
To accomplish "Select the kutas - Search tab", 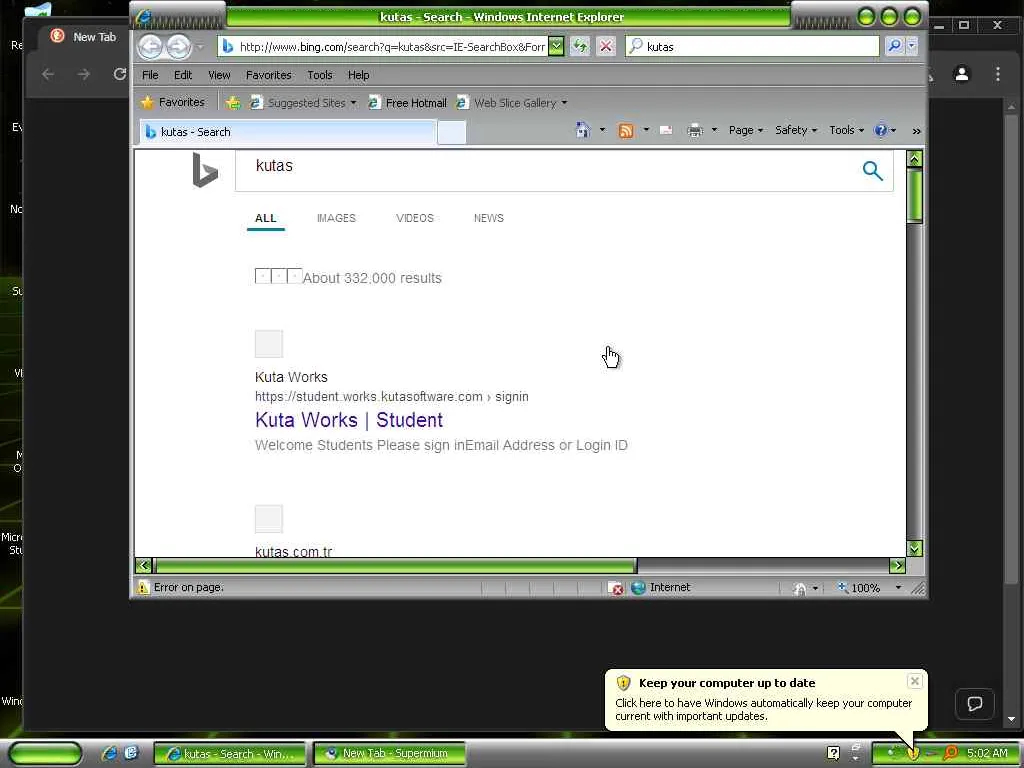I will point(287,132).
